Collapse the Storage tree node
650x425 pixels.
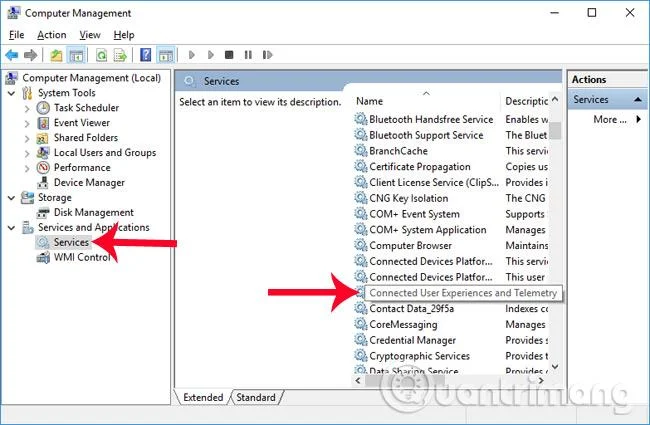point(12,198)
